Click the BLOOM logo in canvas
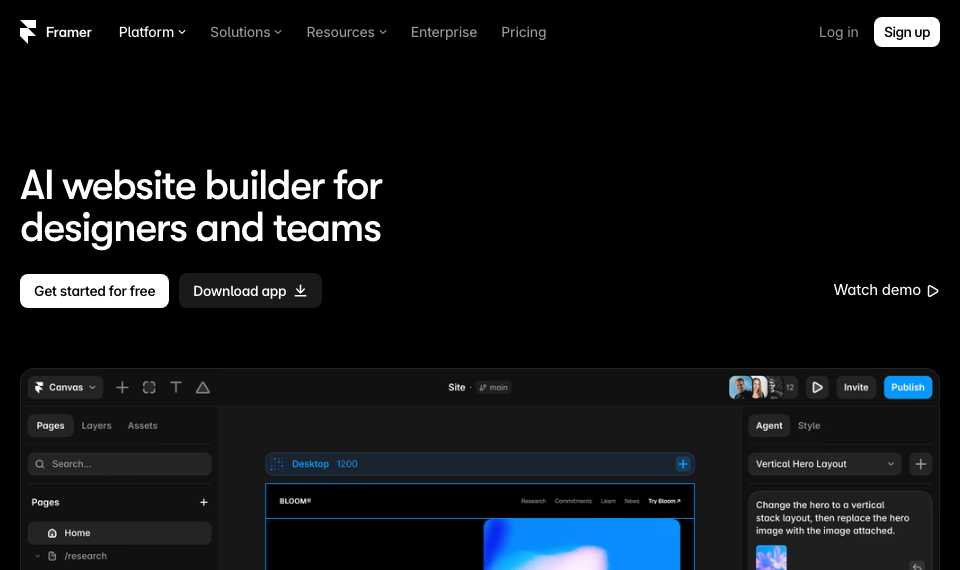This screenshot has width=960, height=570. pyautogui.click(x=295, y=501)
